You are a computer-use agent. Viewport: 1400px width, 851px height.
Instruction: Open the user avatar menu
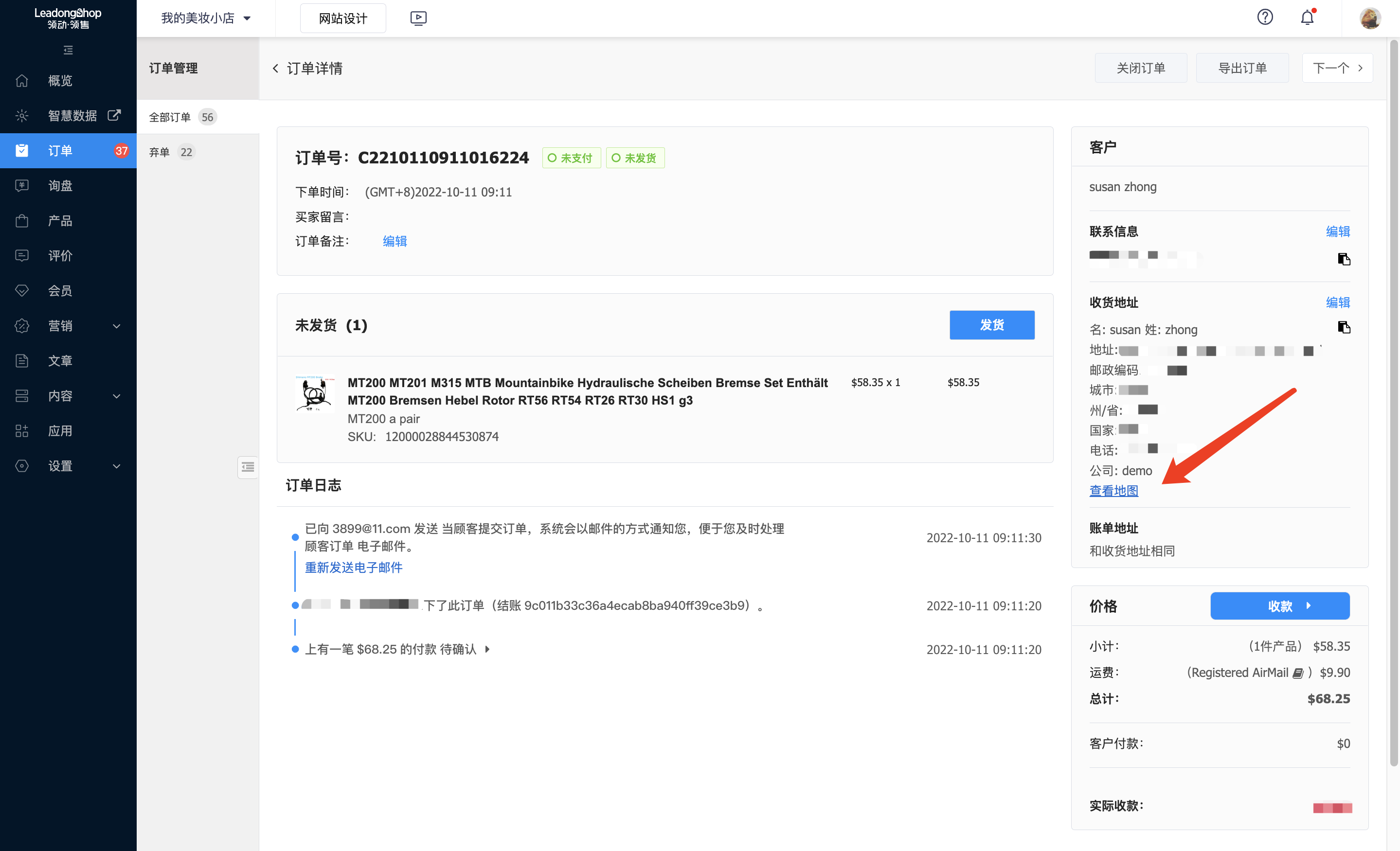point(1370,18)
